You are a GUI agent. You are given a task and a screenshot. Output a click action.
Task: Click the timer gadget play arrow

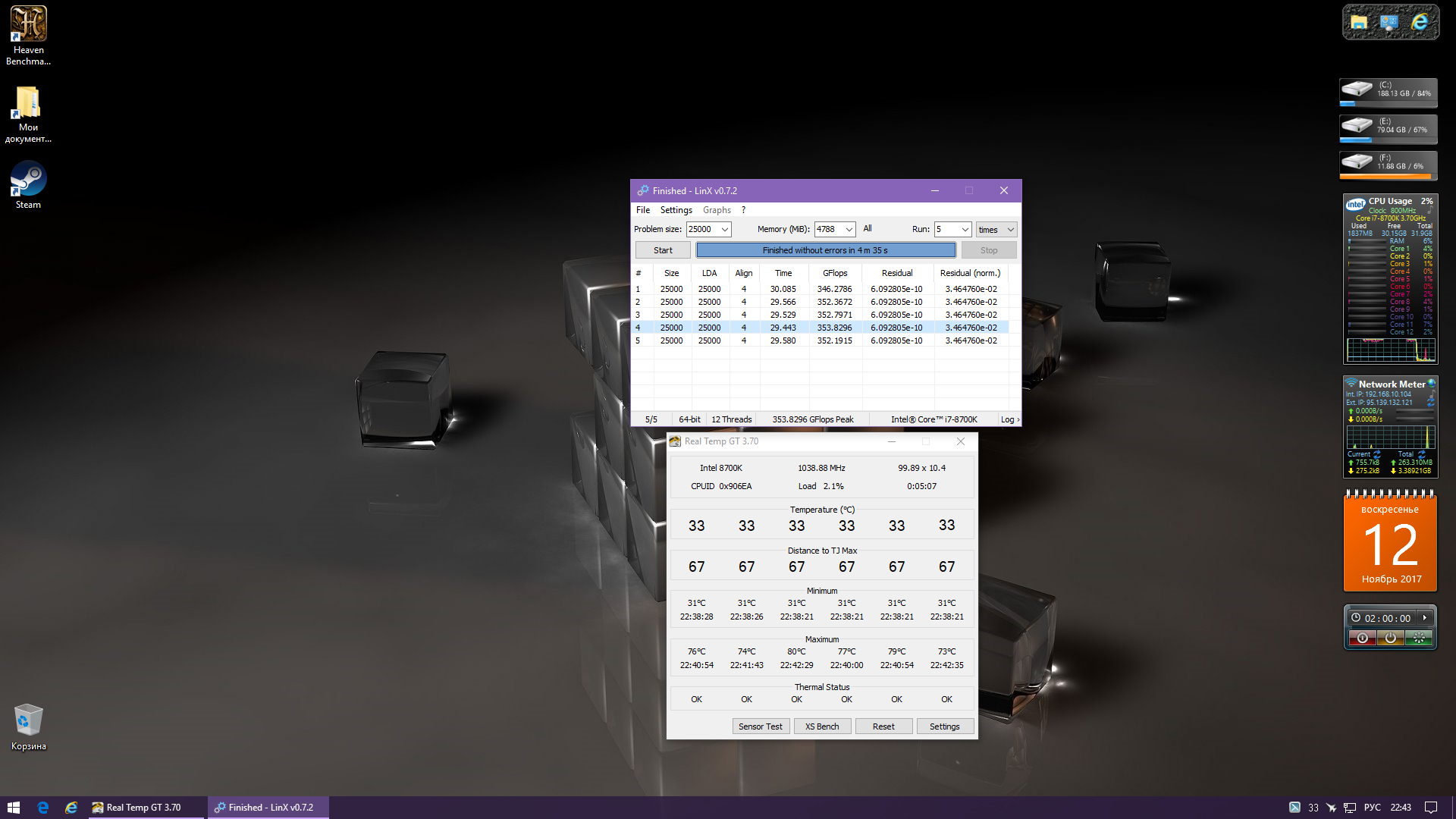pos(1425,618)
